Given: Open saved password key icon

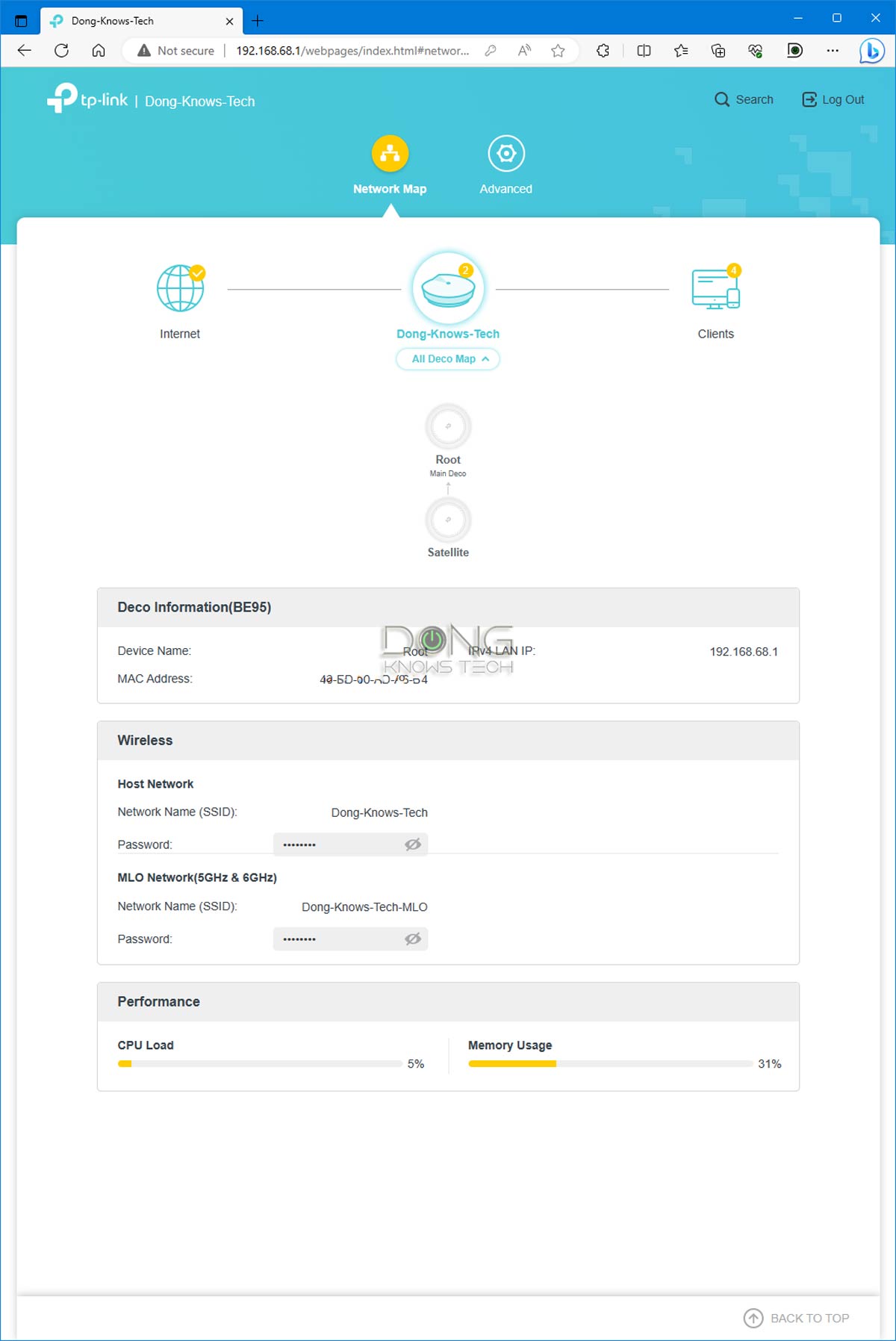Looking at the screenshot, I should [491, 51].
